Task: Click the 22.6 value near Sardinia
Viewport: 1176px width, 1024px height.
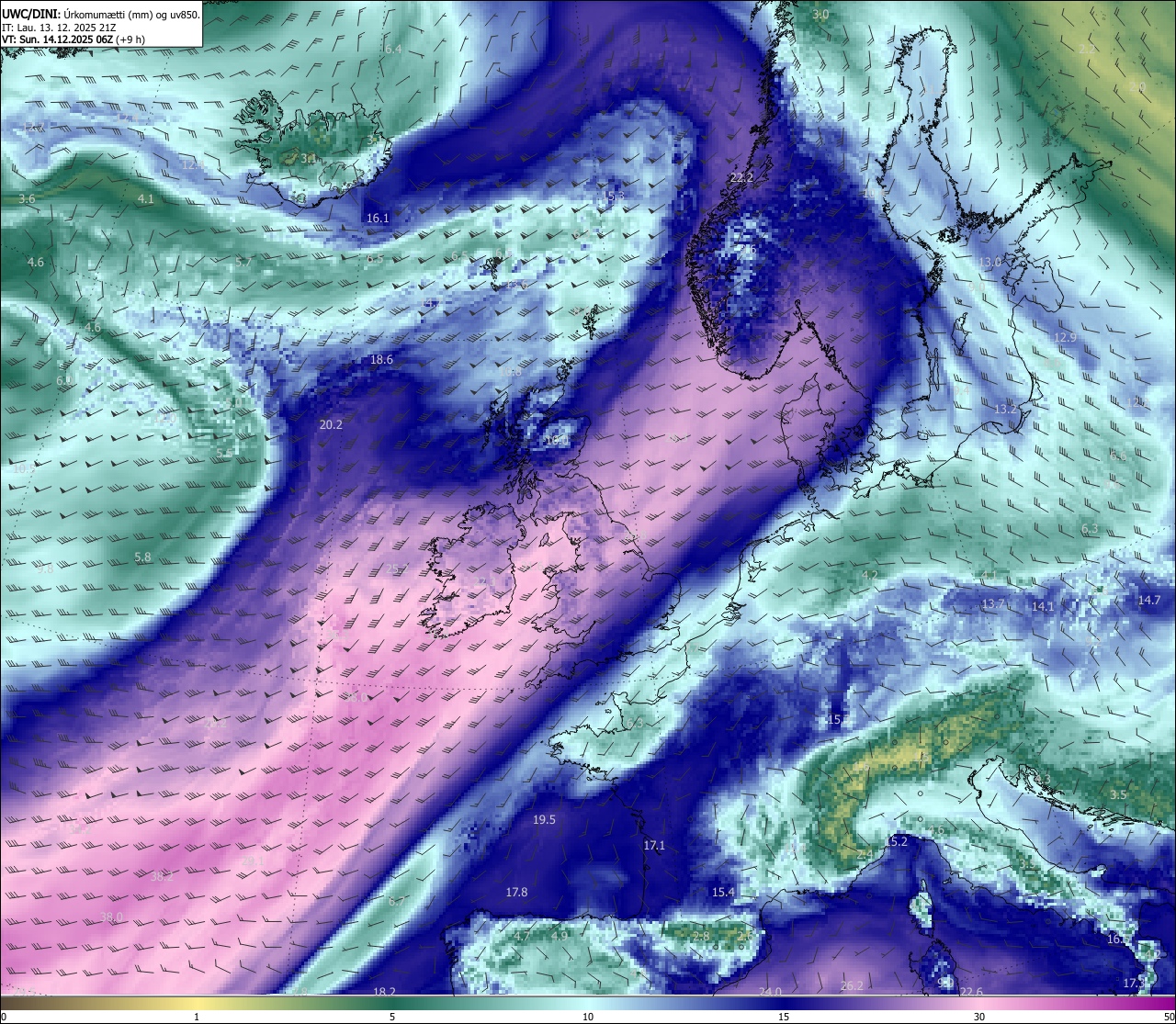Action: point(971,992)
